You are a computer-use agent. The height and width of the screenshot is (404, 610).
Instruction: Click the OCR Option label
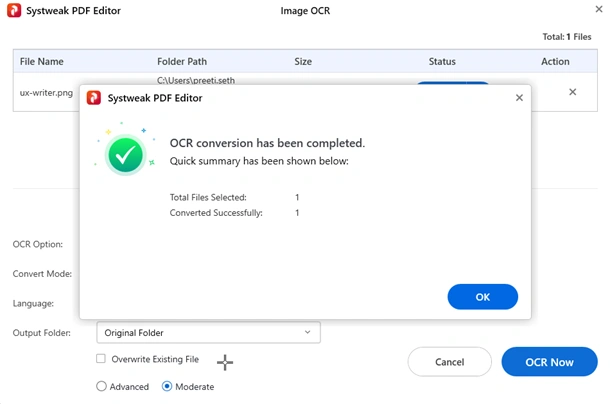click(38, 244)
